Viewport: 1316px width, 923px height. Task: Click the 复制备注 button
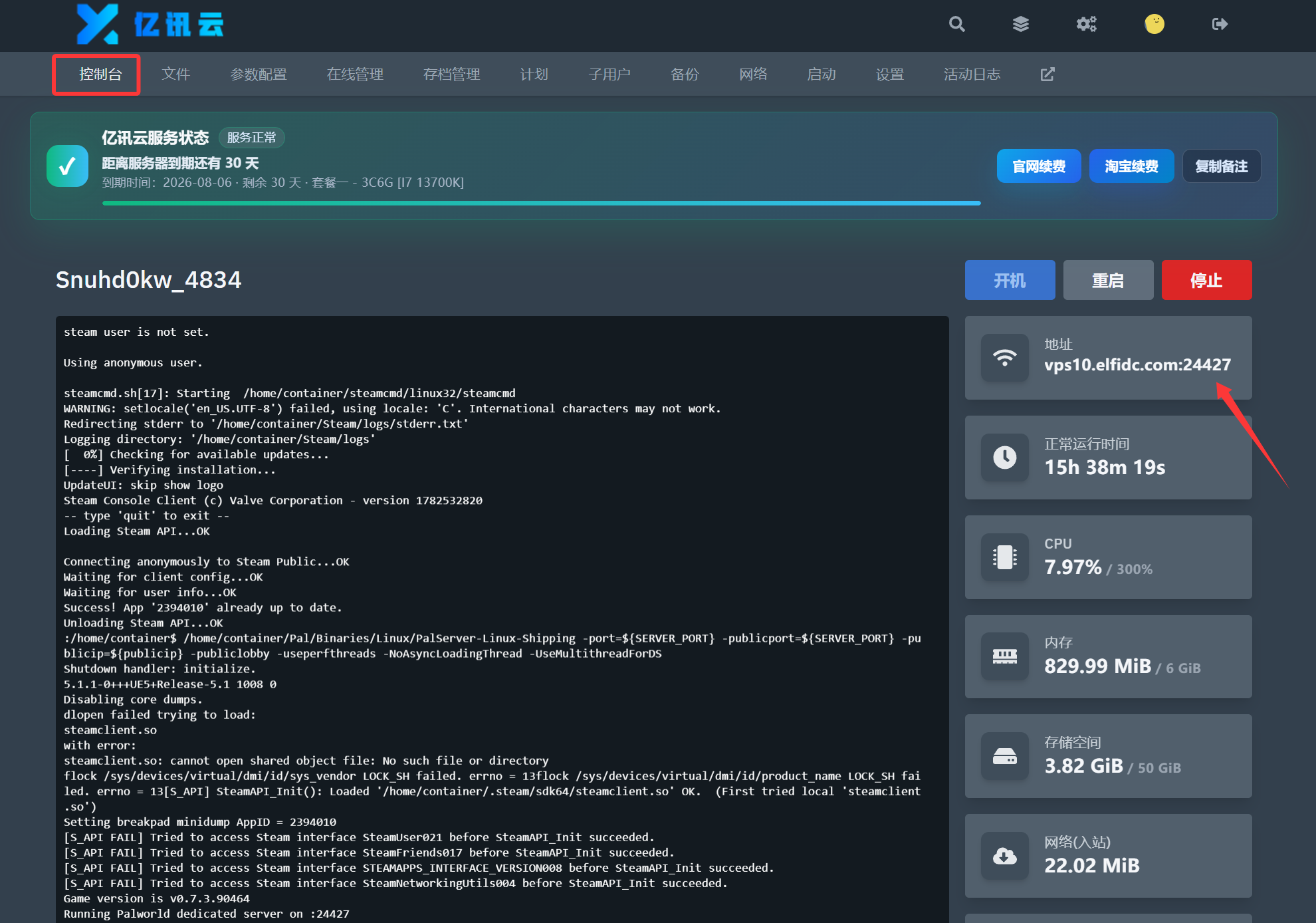[x=1222, y=166]
